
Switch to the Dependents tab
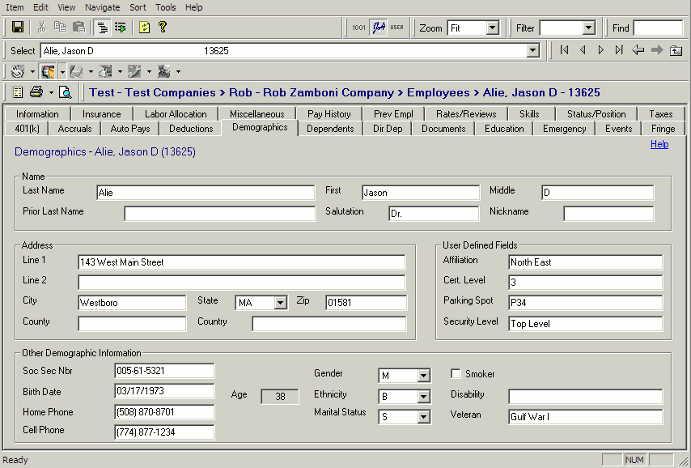coord(330,129)
